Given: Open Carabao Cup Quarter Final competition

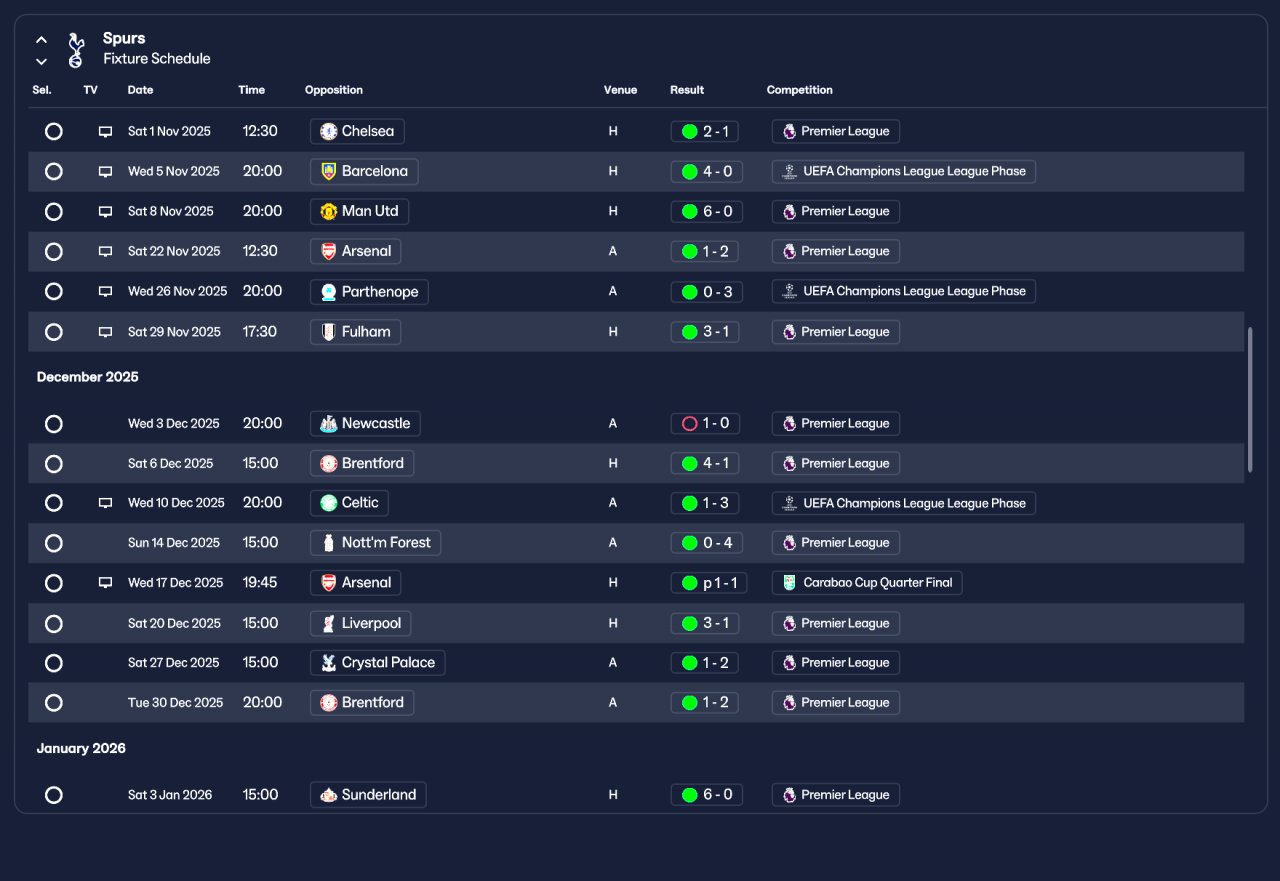Looking at the screenshot, I should tap(867, 582).
